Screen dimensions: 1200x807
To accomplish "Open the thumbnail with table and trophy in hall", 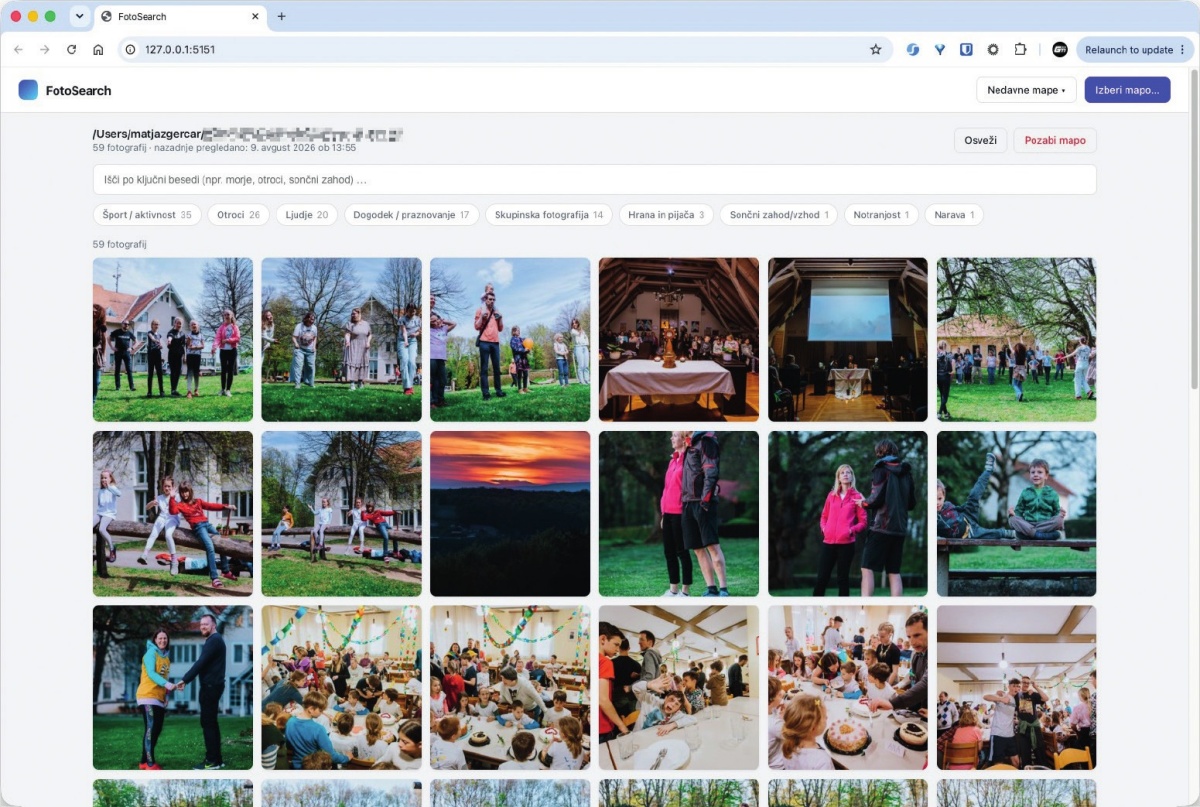I will 679,340.
